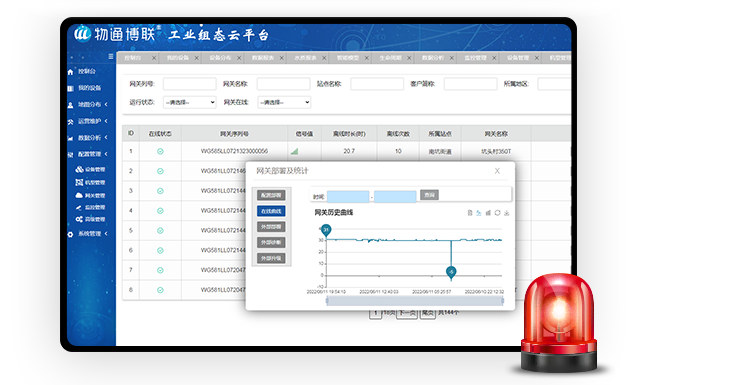Expand the 系统管理 sidebar menu
Viewport: 750px width, 385px height.
coord(89,234)
